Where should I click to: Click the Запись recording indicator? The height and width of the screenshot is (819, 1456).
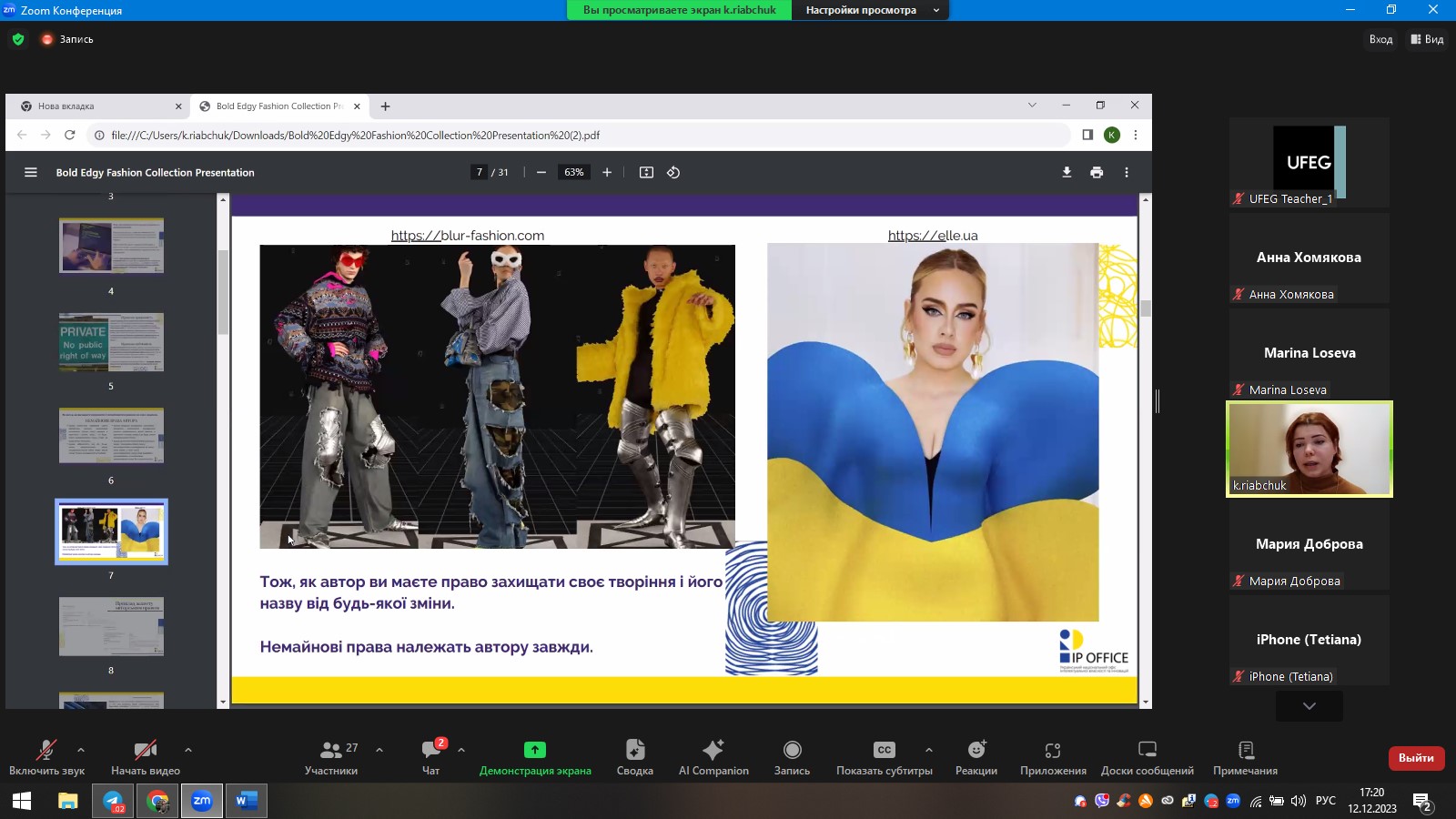[x=67, y=39]
